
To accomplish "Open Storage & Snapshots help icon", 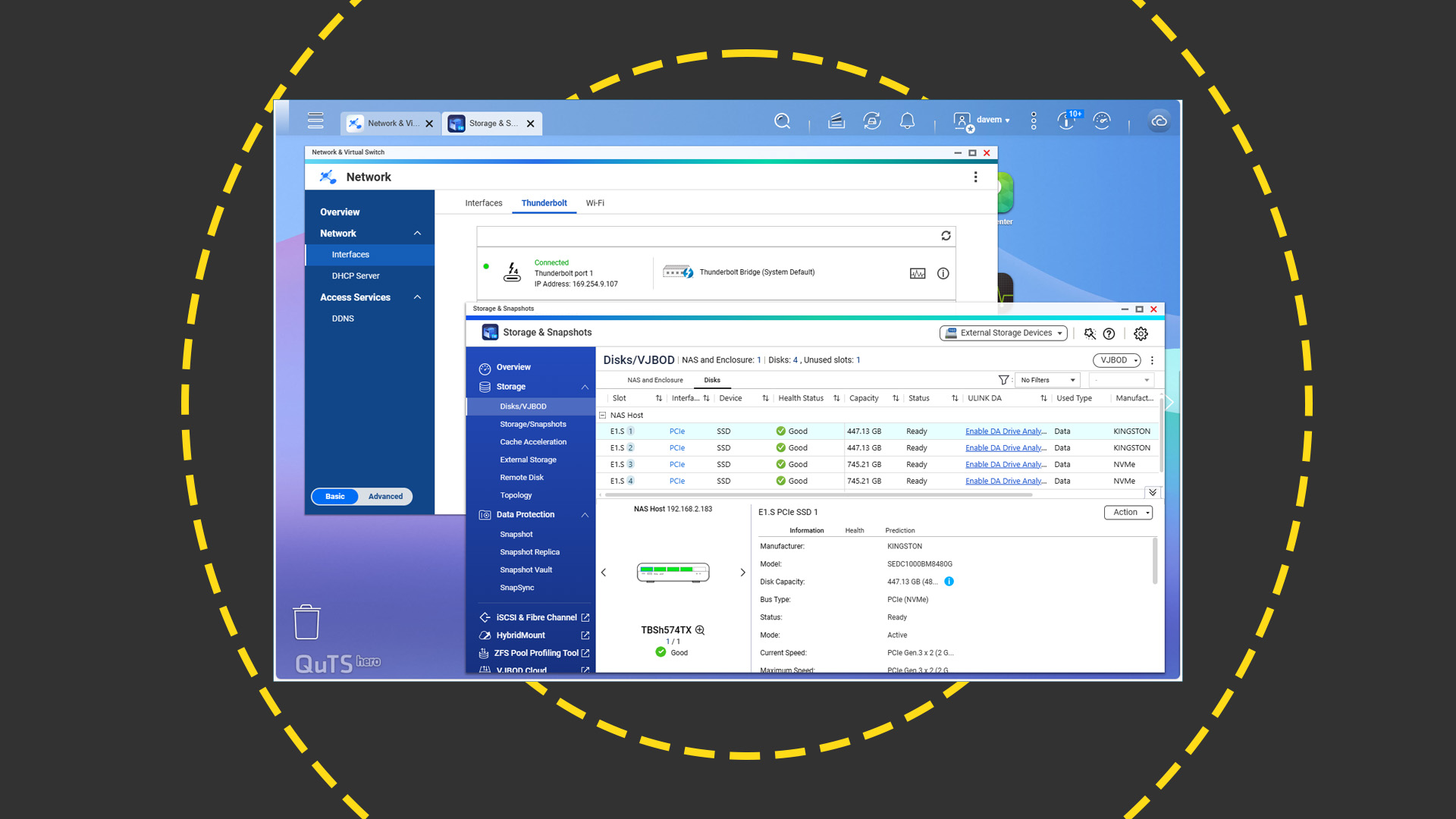I will 1109,334.
